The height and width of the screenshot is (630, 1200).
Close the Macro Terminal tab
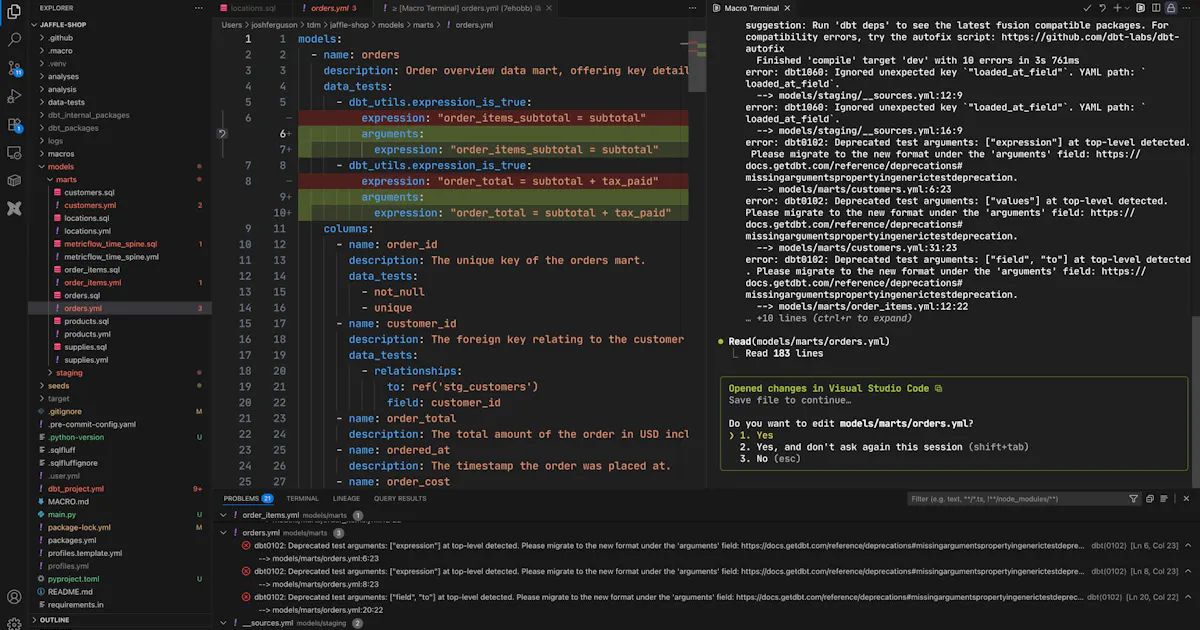pos(787,7)
